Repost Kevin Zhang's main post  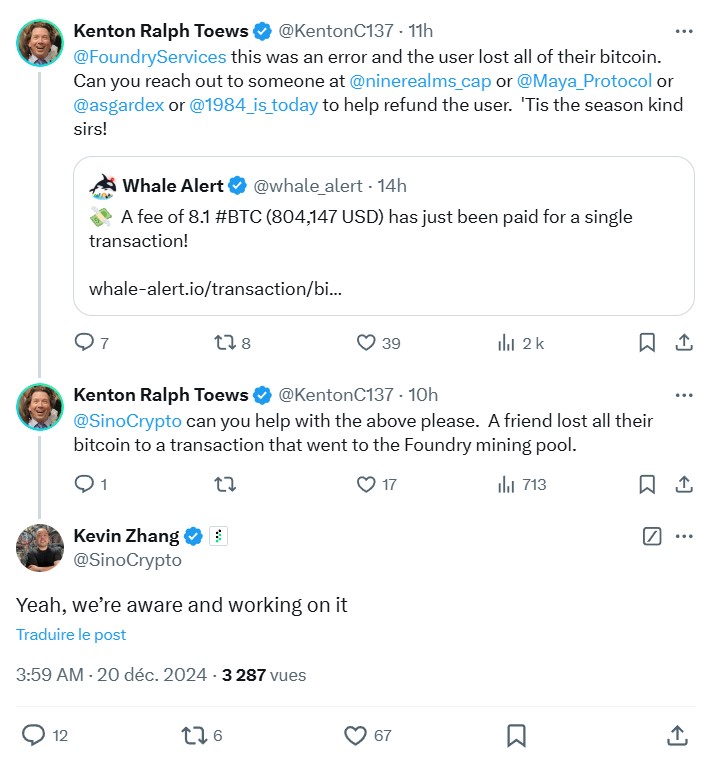coord(192,736)
